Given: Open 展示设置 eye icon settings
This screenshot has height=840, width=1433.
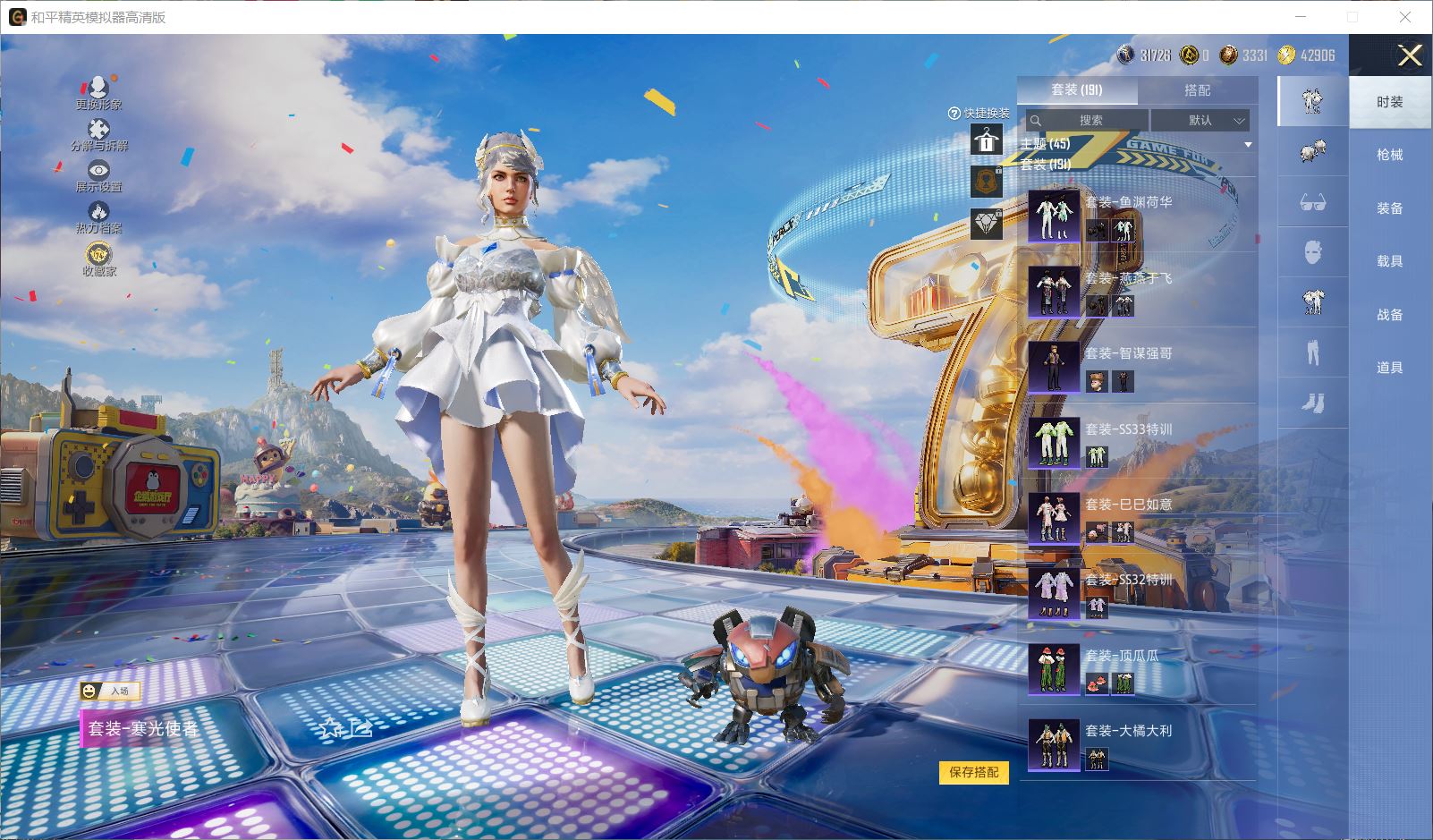Looking at the screenshot, I should [98, 170].
